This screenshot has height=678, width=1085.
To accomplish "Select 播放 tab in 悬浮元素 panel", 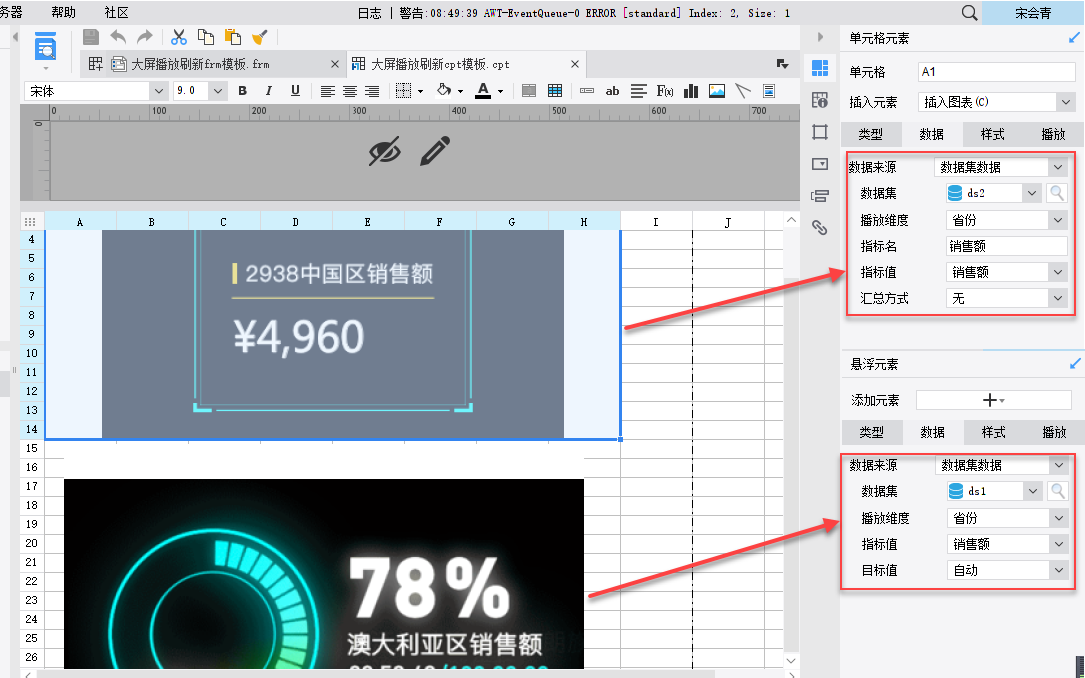I will (x=1054, y=432).
